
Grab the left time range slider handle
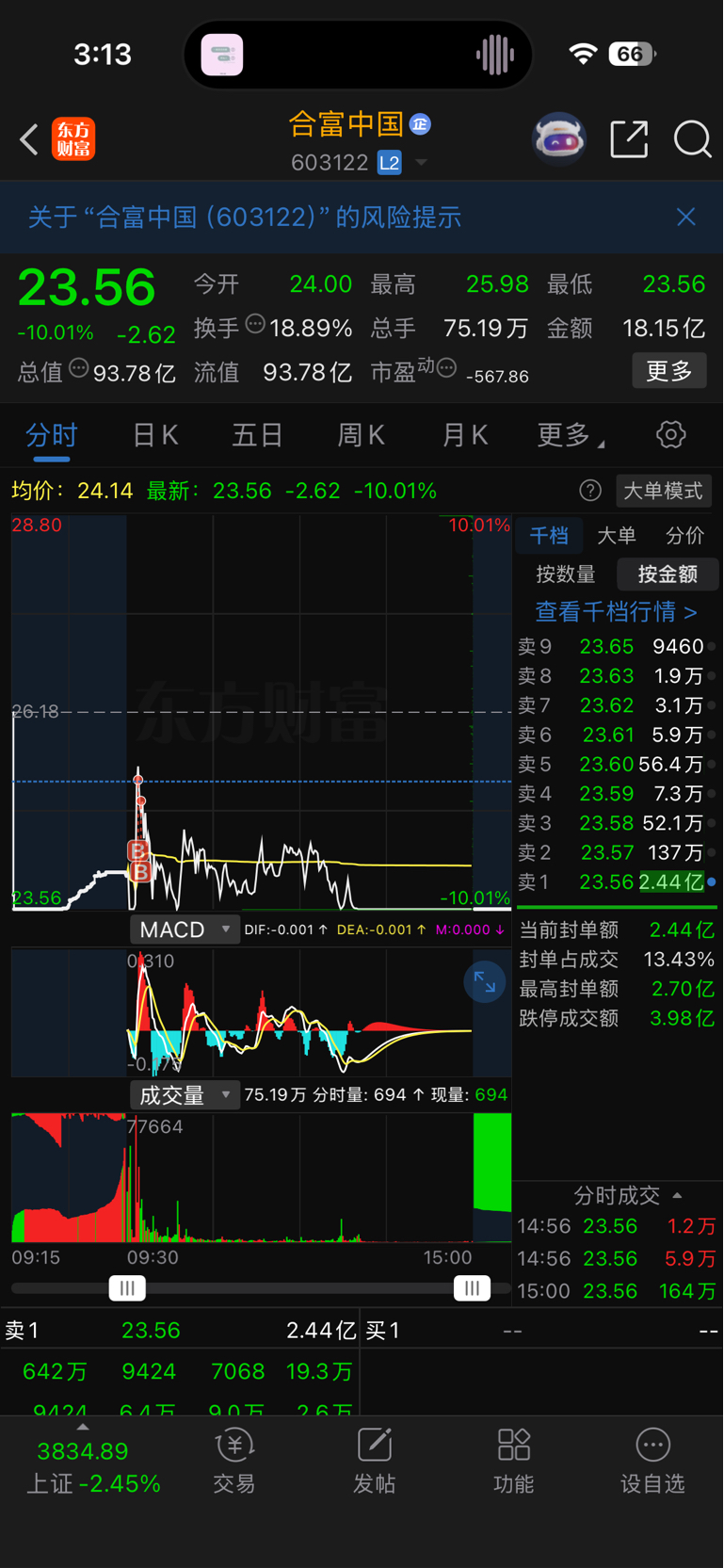pyautogui.click(x=127, y=1287)
